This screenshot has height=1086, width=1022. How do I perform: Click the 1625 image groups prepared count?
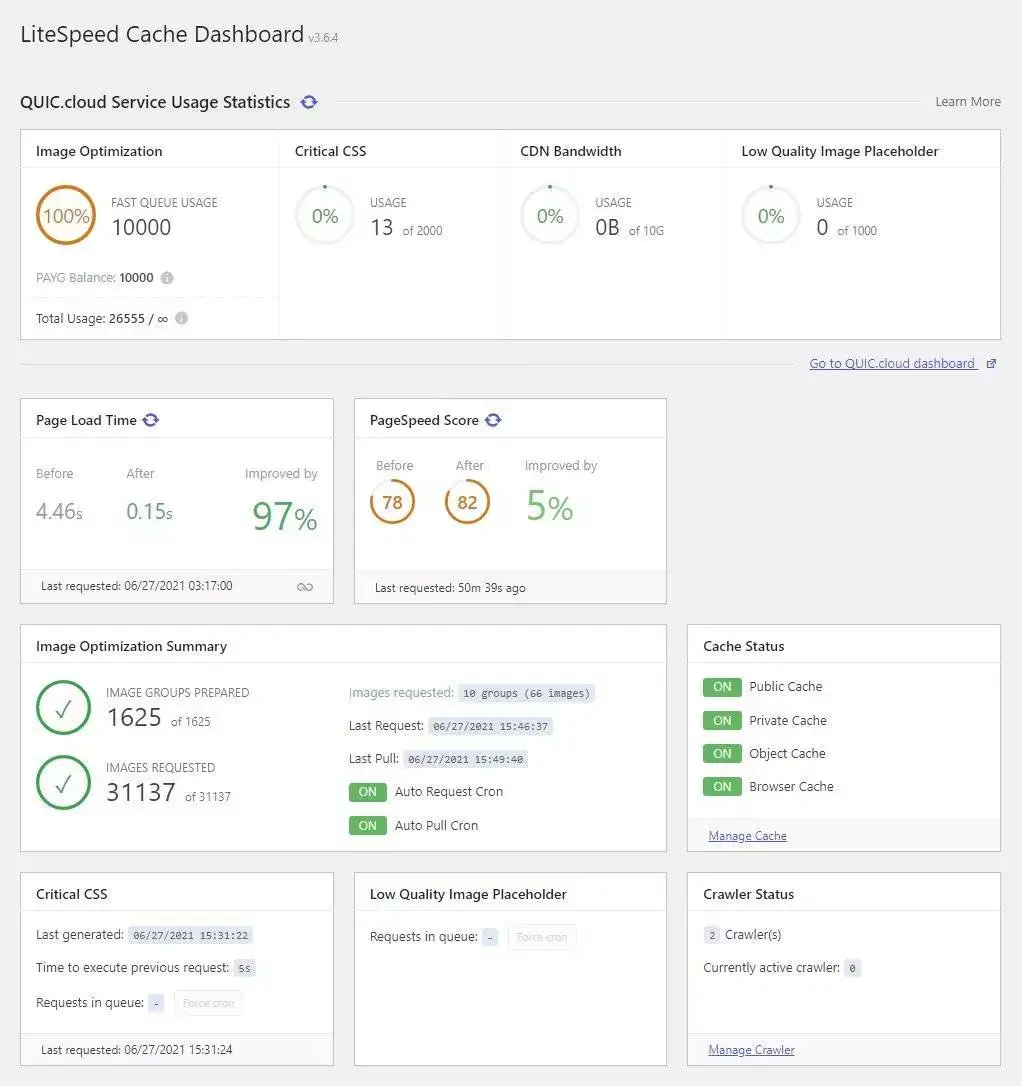pyautogui.click(x=134, y=718)
